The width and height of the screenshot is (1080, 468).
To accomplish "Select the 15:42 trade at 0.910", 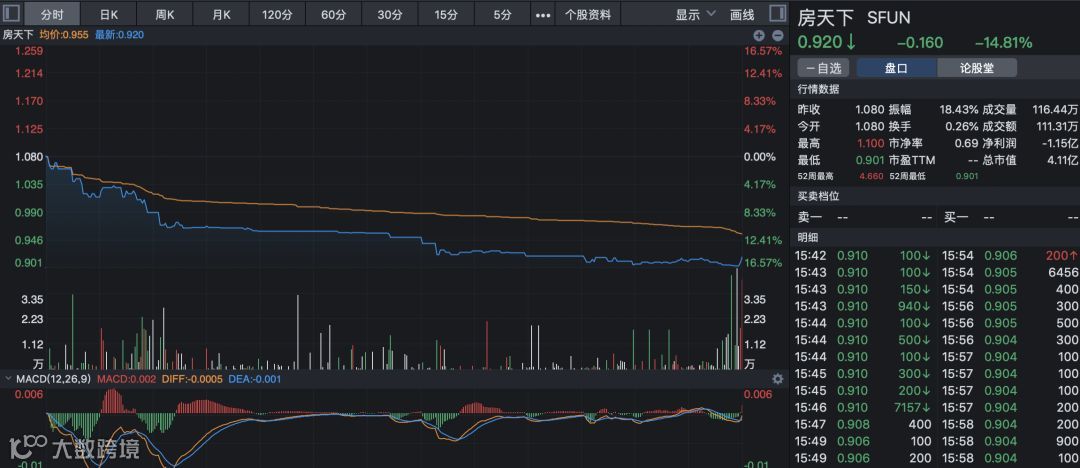I will point(863,256).
